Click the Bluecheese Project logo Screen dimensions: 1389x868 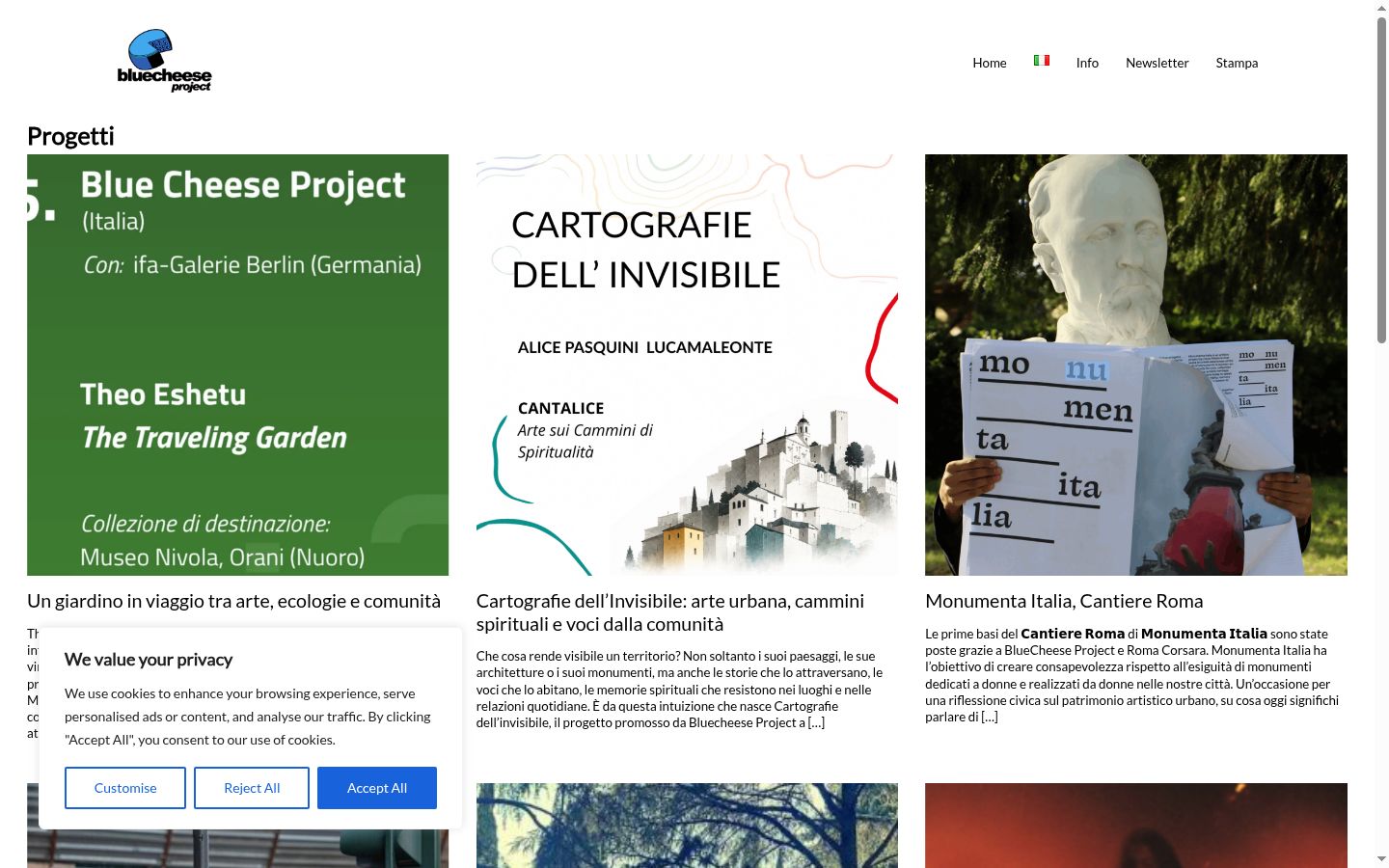[x=164, y=61]
